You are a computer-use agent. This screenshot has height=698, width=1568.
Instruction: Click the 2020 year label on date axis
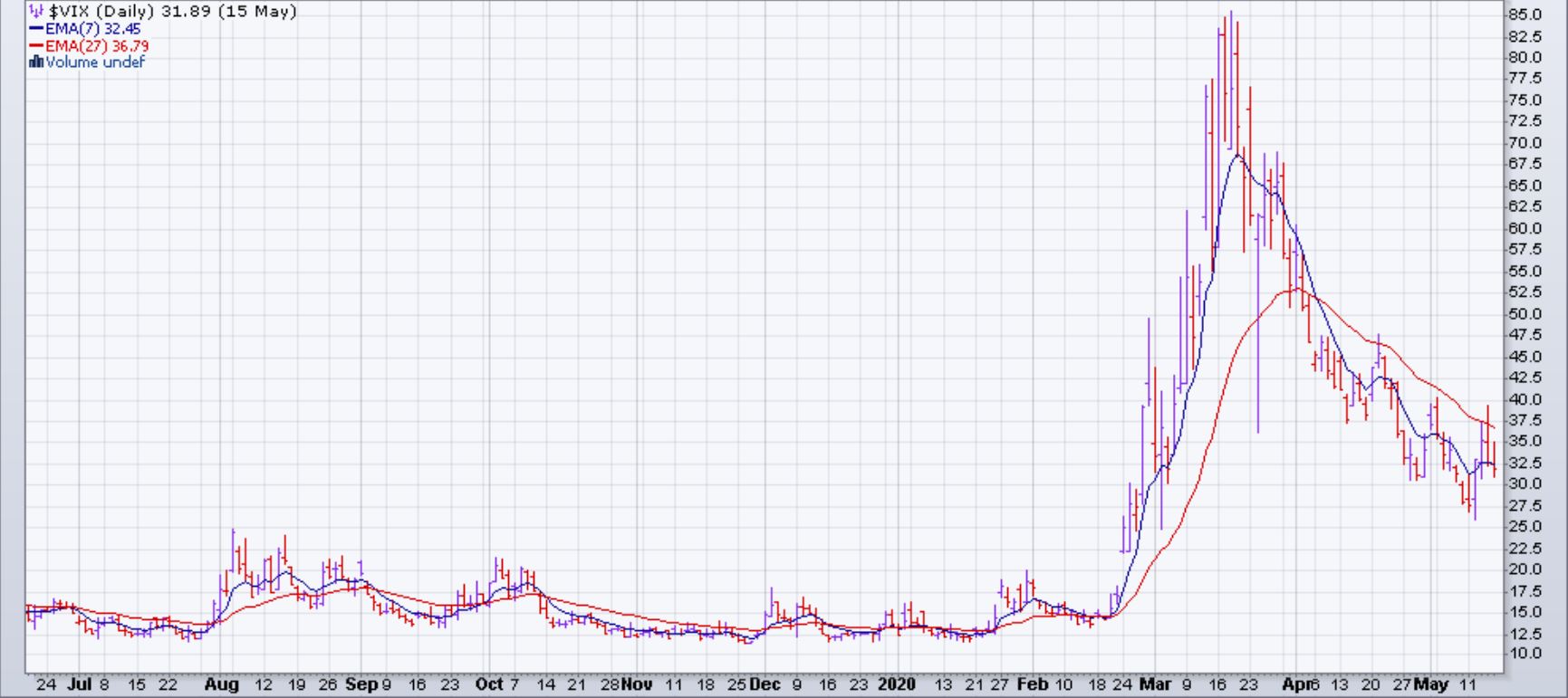click(x=897, y=684)
